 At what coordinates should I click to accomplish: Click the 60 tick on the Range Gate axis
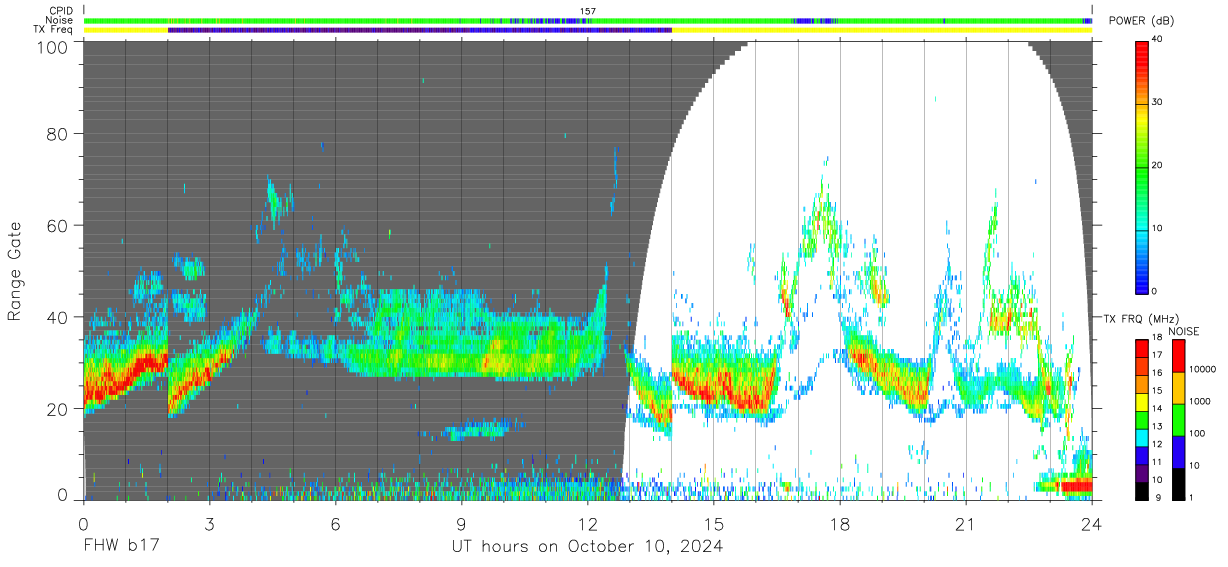coord(59,226)
